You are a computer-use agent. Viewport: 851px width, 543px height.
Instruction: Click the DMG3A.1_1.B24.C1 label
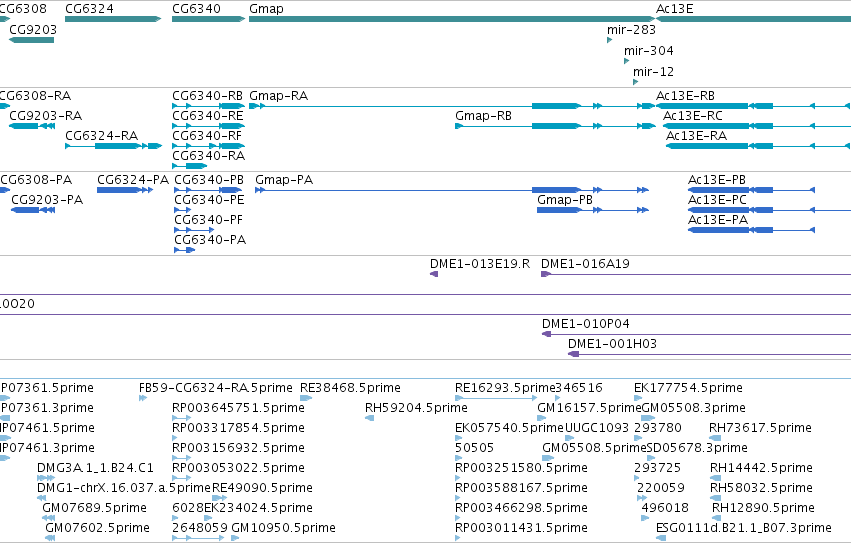(x=95, y=468)
